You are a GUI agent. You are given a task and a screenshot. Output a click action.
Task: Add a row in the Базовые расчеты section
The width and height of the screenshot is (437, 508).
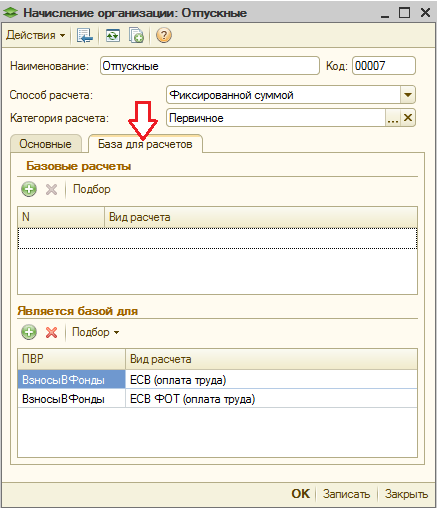pos(29,189)
